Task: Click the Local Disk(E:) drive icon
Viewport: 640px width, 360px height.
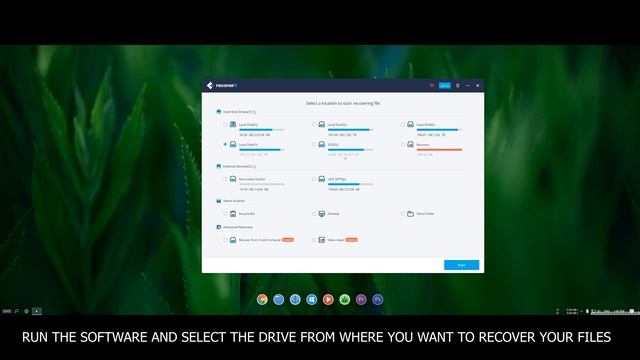Action: 411,124
